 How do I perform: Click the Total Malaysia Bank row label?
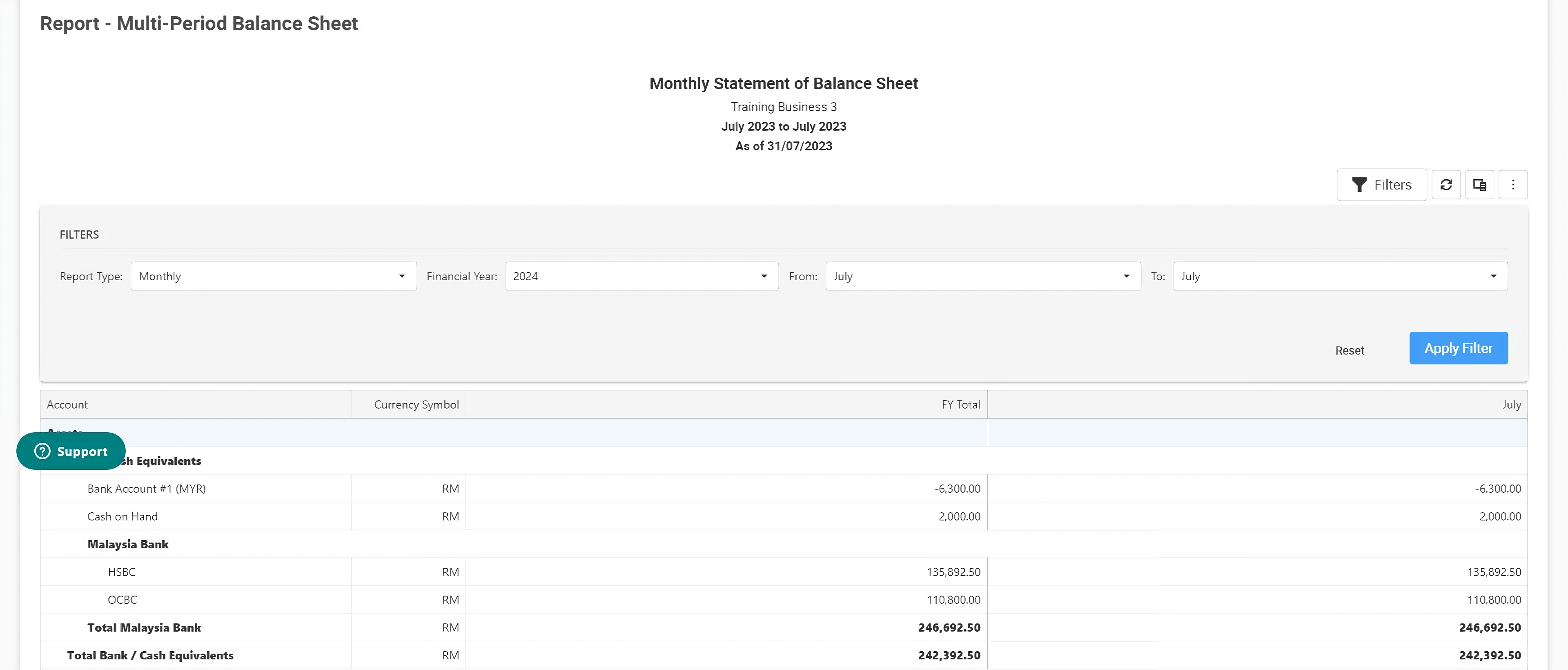(144, 628)
